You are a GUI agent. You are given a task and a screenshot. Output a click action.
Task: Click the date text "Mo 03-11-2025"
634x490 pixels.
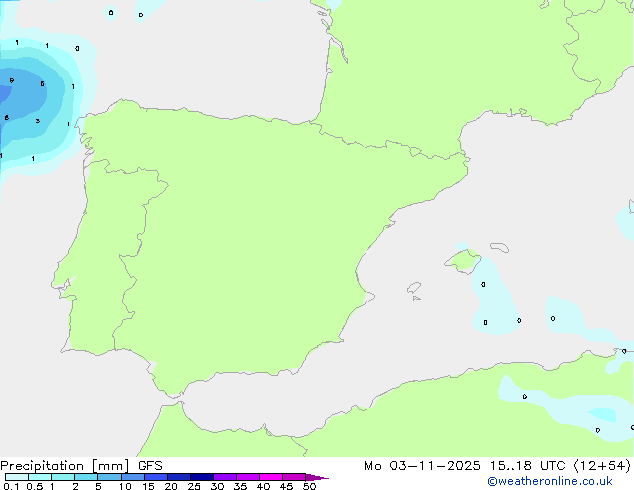[x=422, y=466]
